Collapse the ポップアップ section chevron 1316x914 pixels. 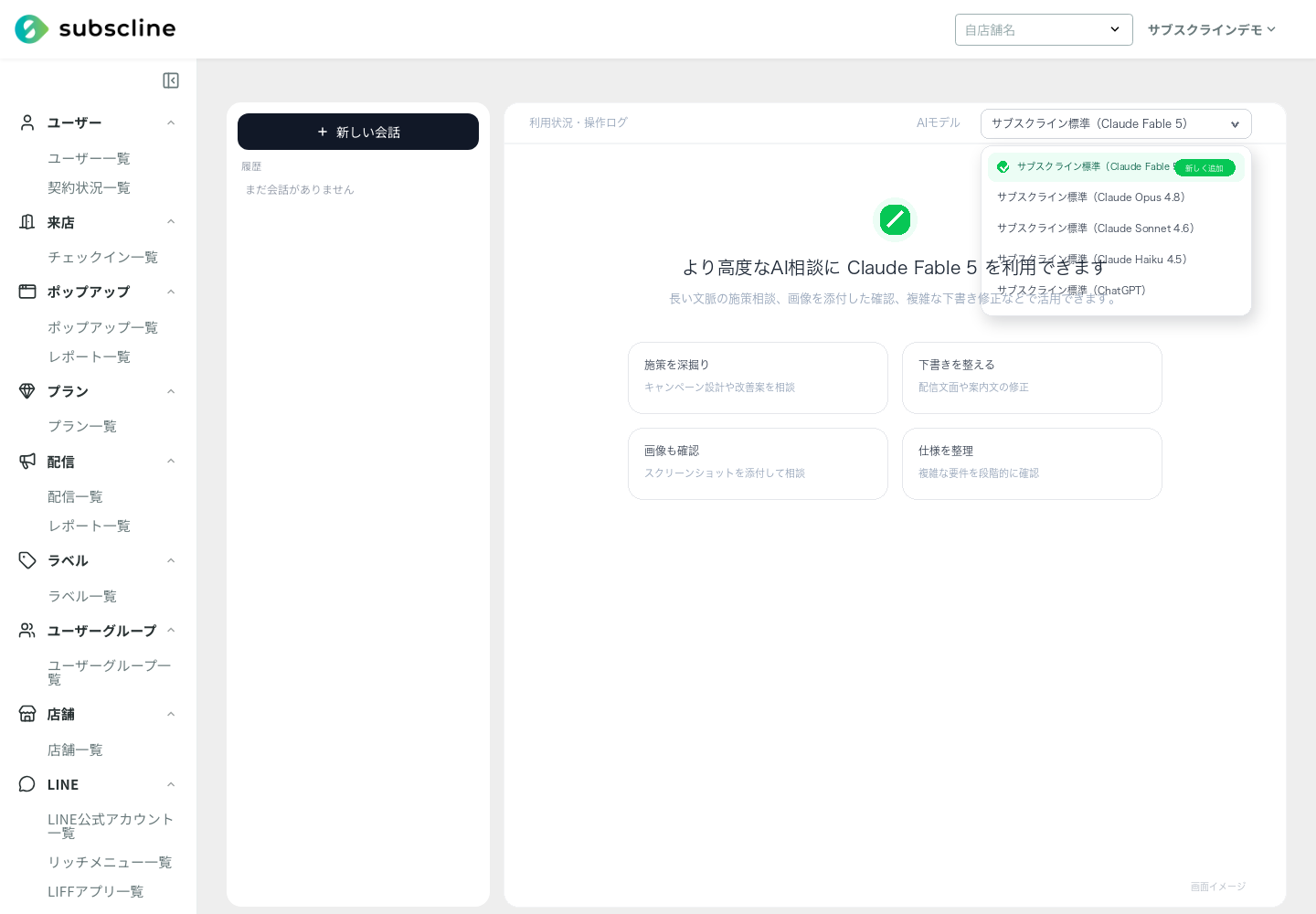171,292
